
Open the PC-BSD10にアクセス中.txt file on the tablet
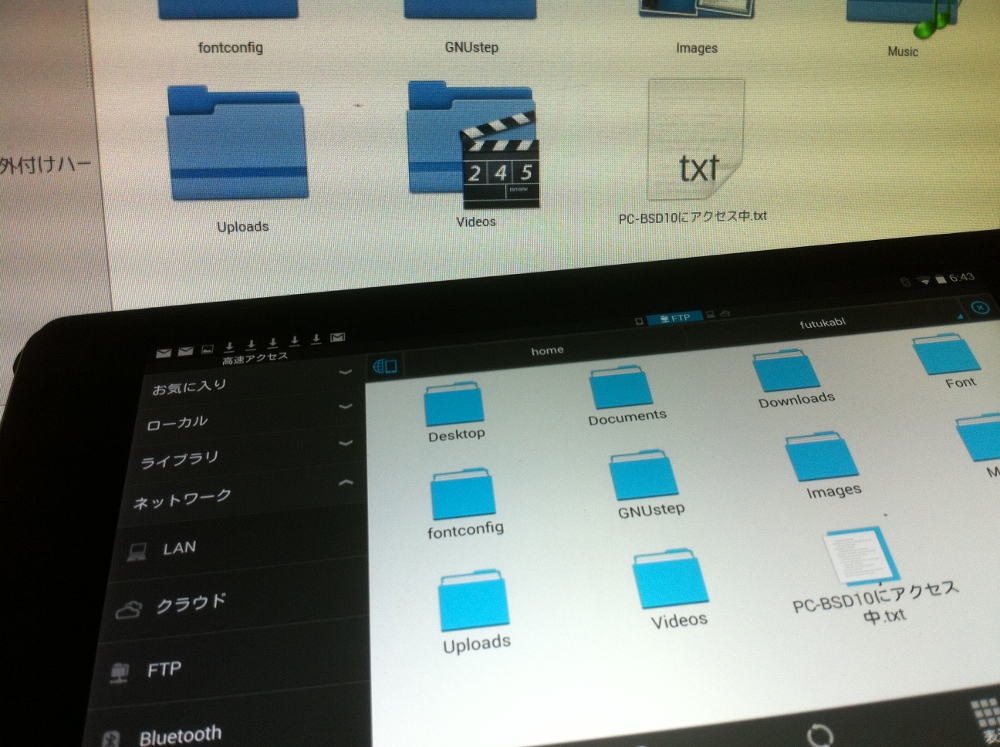tap(861, 556)
